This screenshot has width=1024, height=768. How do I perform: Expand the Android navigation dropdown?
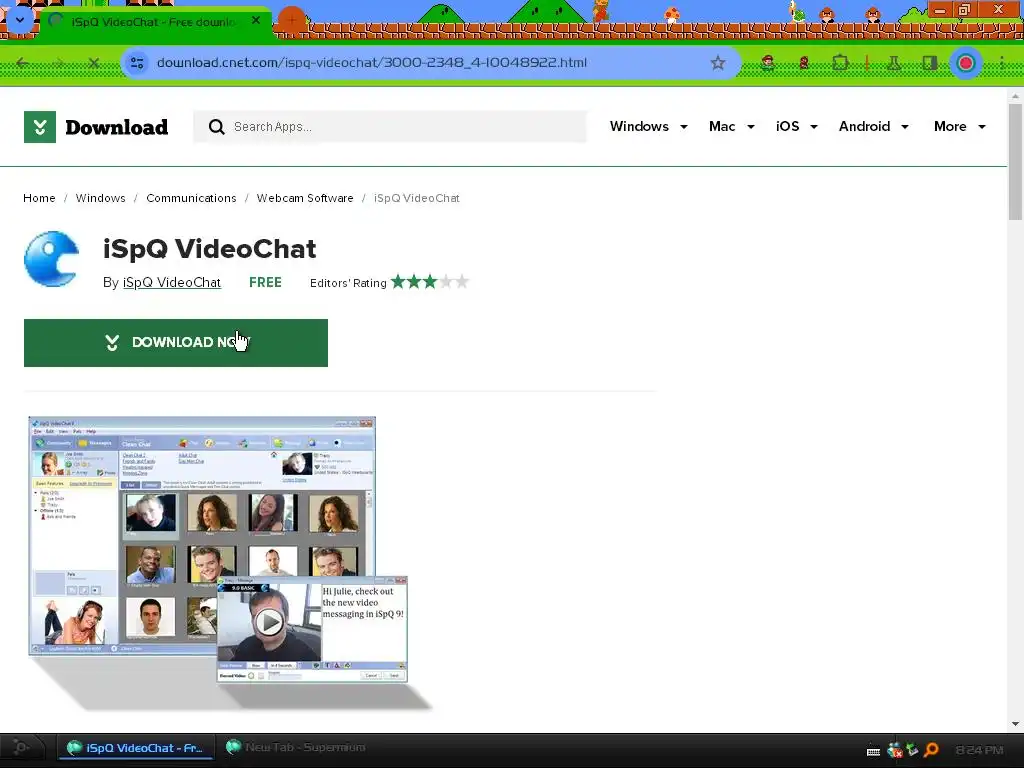[874, 127]
